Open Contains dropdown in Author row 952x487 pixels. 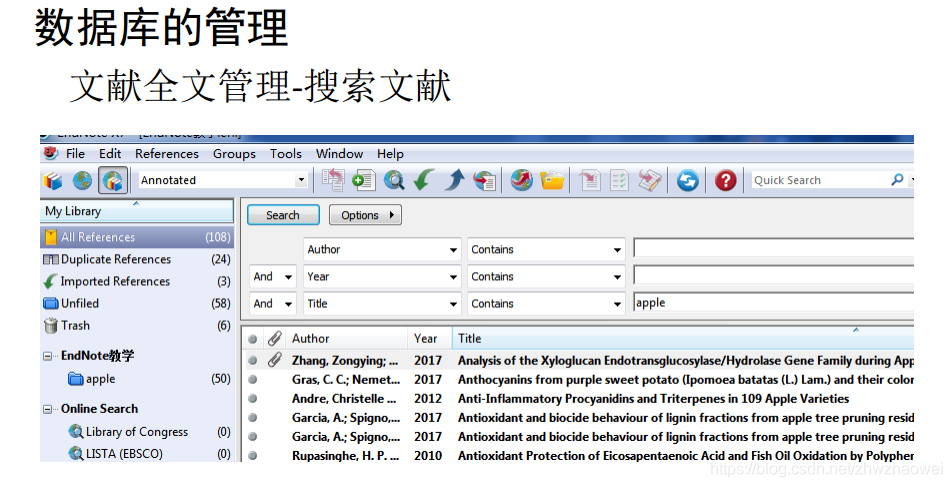coord(617,250)
